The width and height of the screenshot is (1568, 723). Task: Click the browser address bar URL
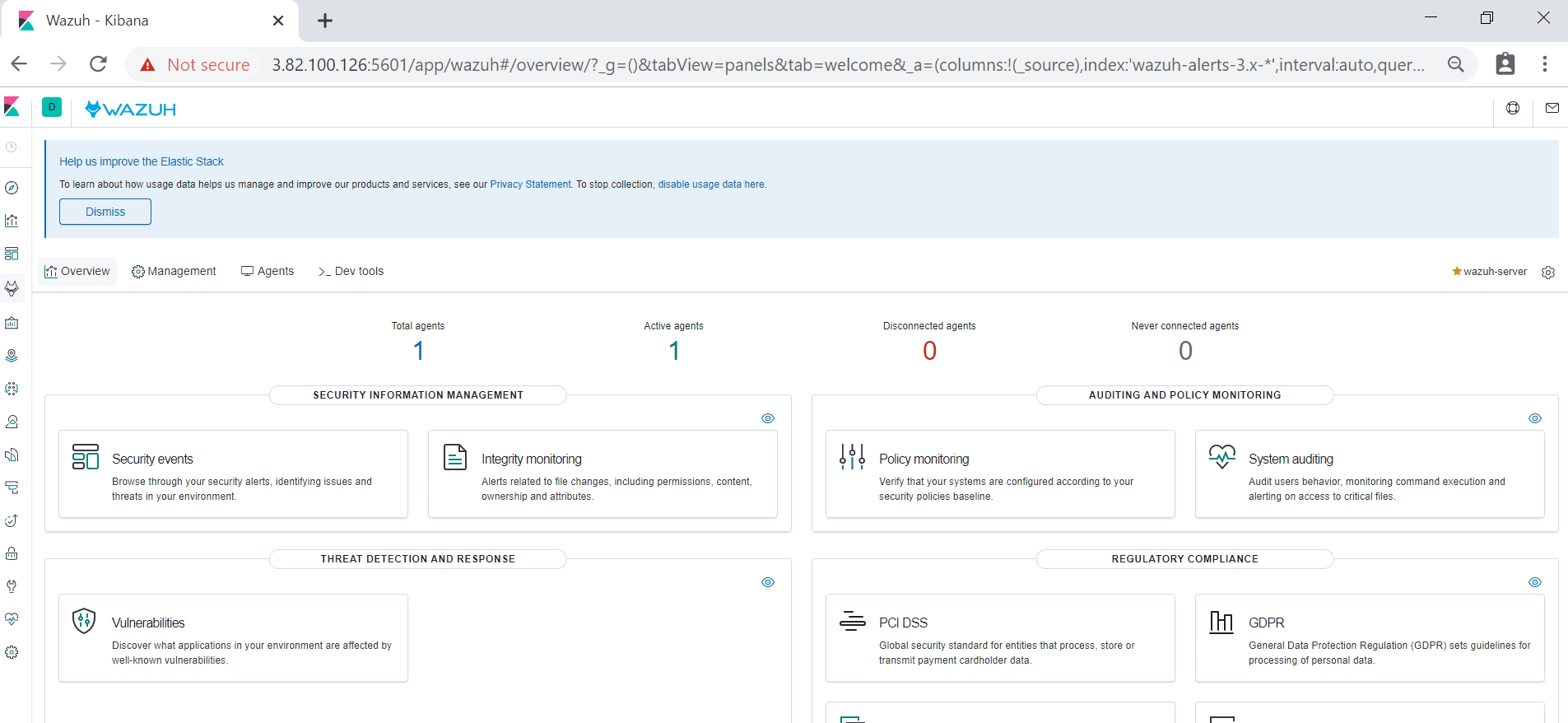(x=848, y=64)
